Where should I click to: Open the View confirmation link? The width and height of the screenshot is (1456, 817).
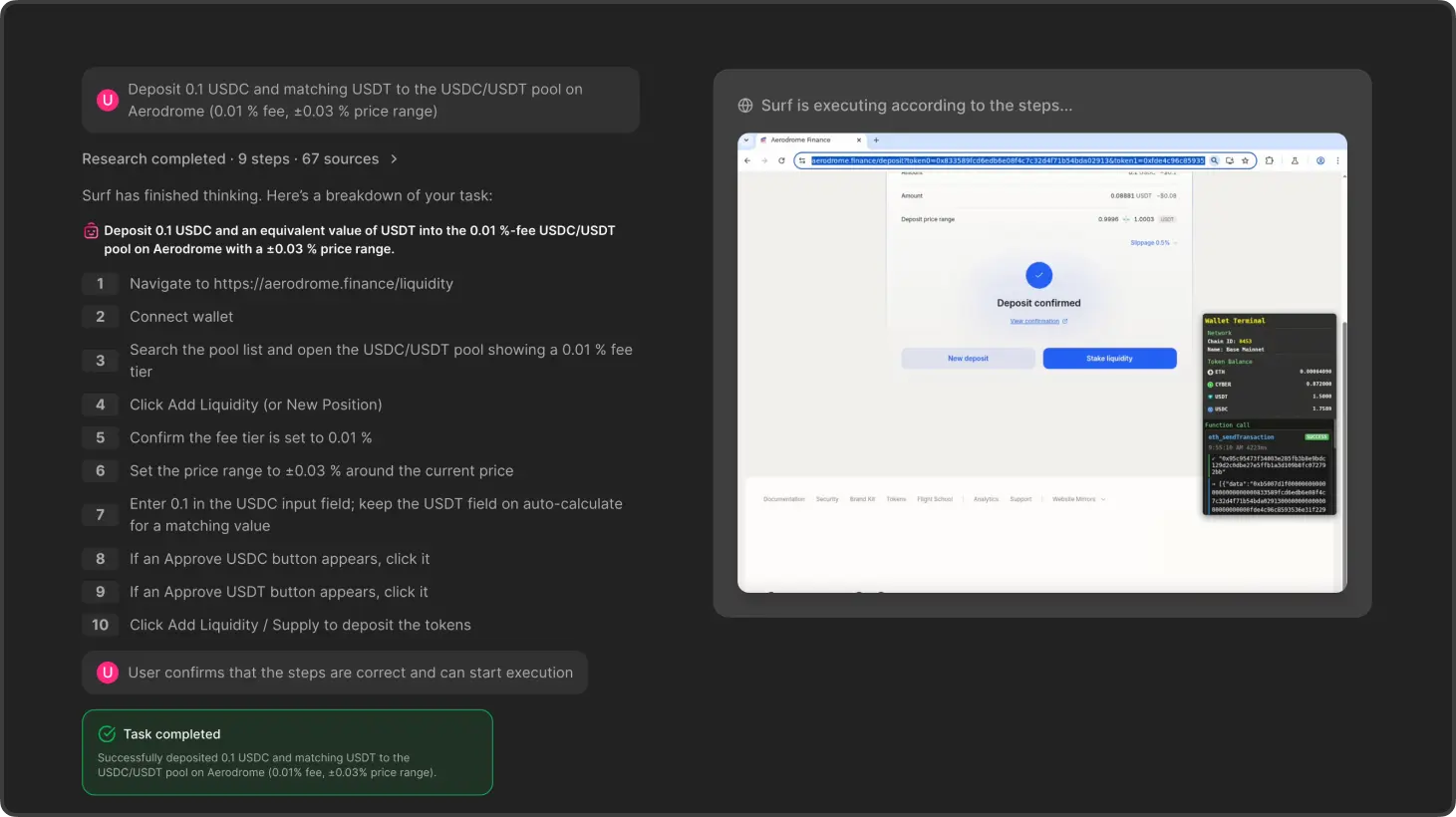(x=1037, y=322)
